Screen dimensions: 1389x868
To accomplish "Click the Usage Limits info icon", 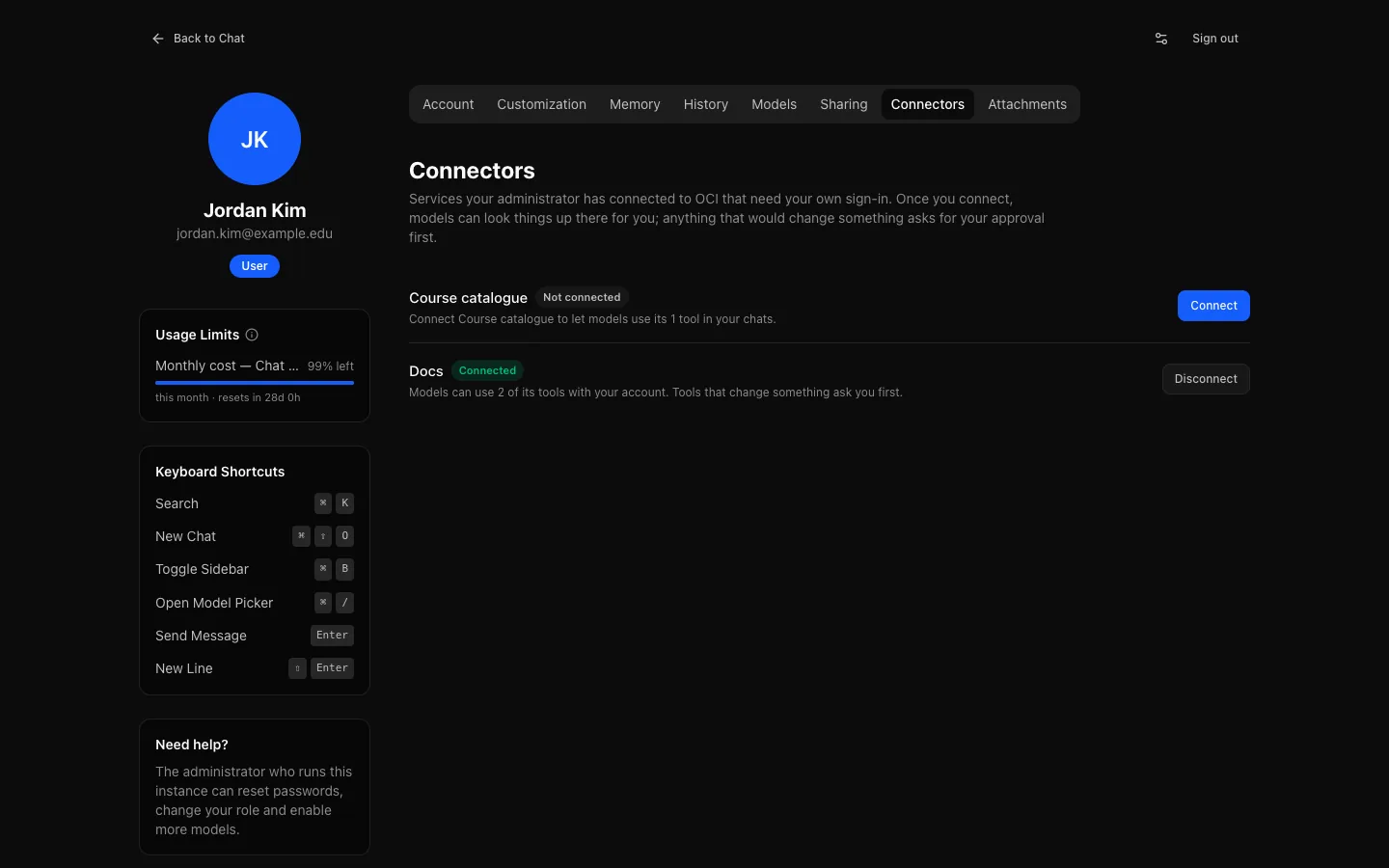I will [252, 335].
